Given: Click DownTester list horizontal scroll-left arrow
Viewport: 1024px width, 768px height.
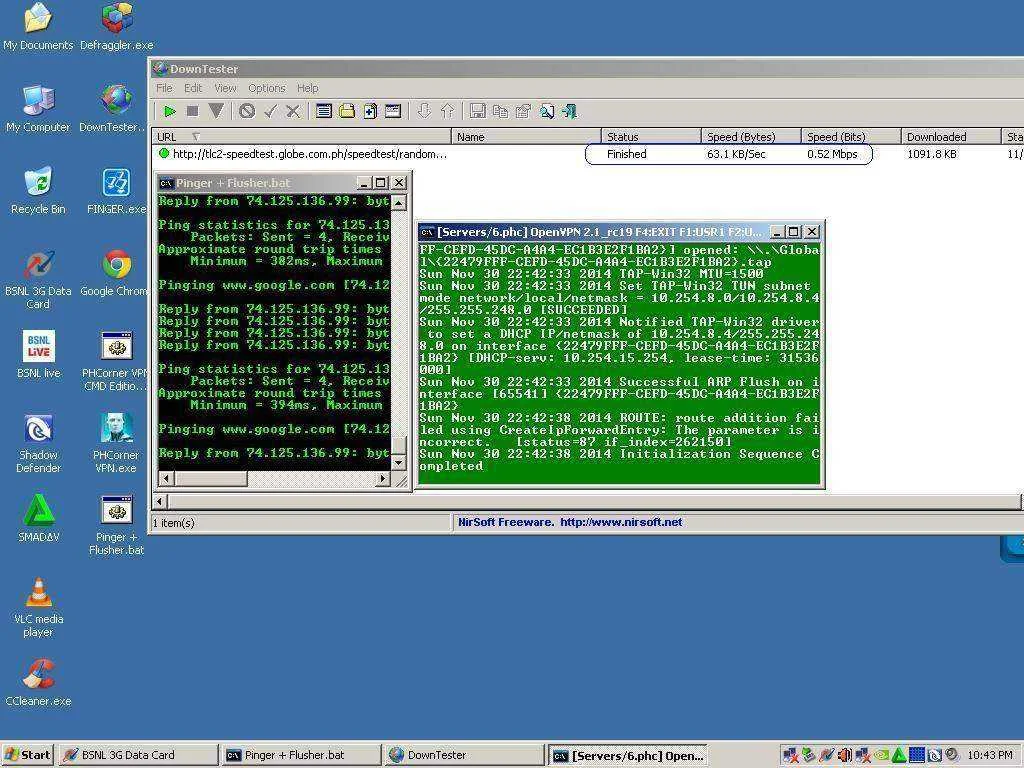Looking at the screenshot, I should click(x=160, y=502).
